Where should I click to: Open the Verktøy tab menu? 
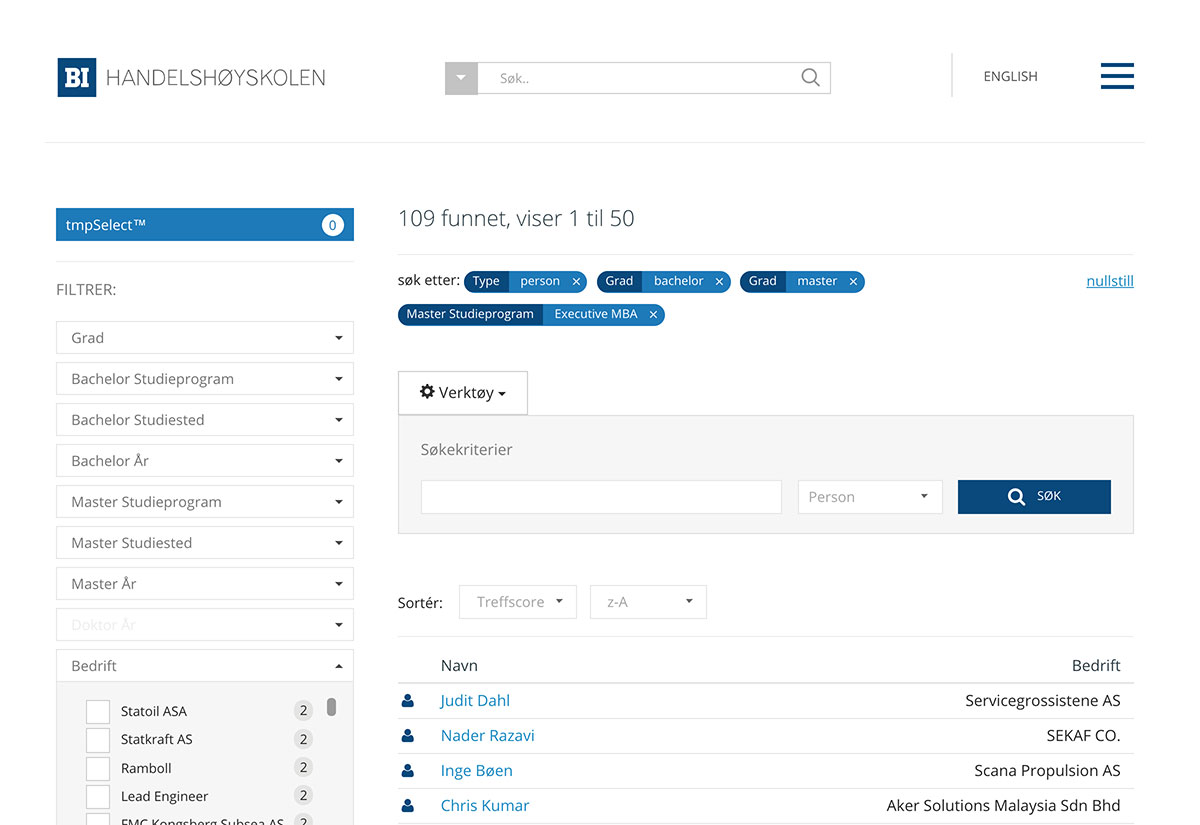[x=462, y=393]
